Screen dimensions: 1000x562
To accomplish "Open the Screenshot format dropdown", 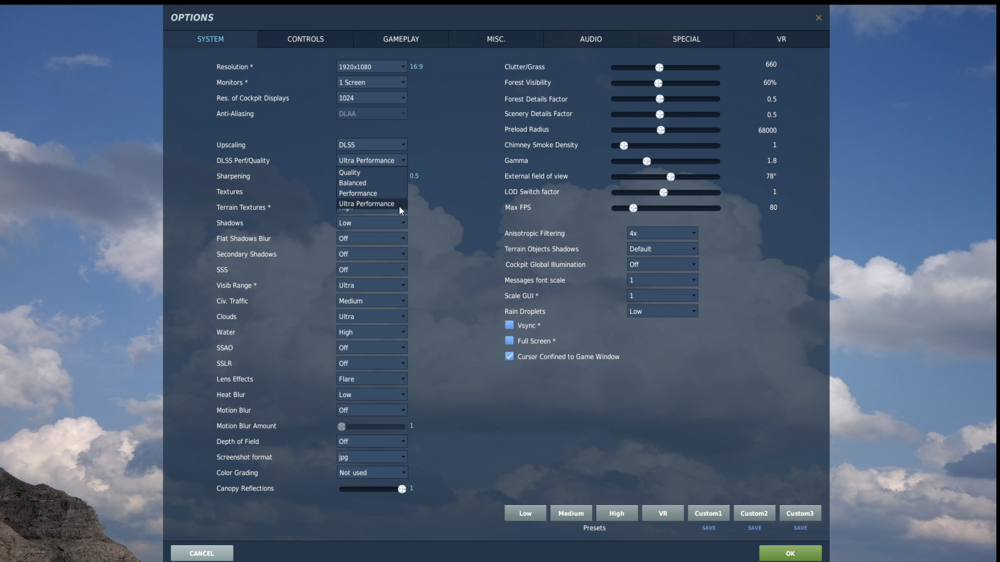I will [372, 457].
